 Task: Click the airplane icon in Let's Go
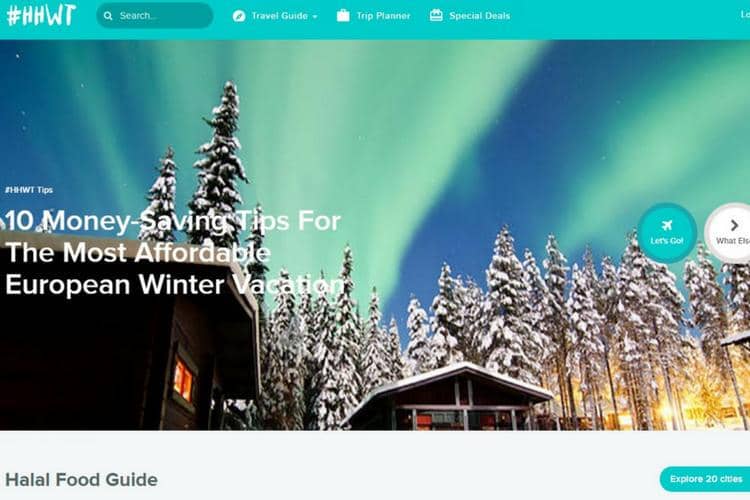(x=667, y=225)
